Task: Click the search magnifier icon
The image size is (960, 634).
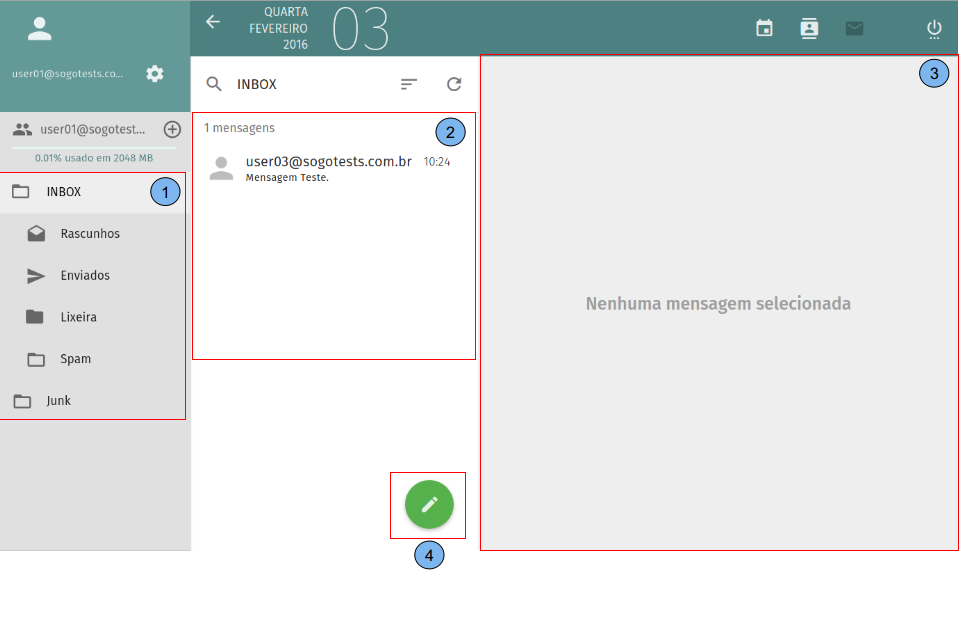Action: [214, 85]
